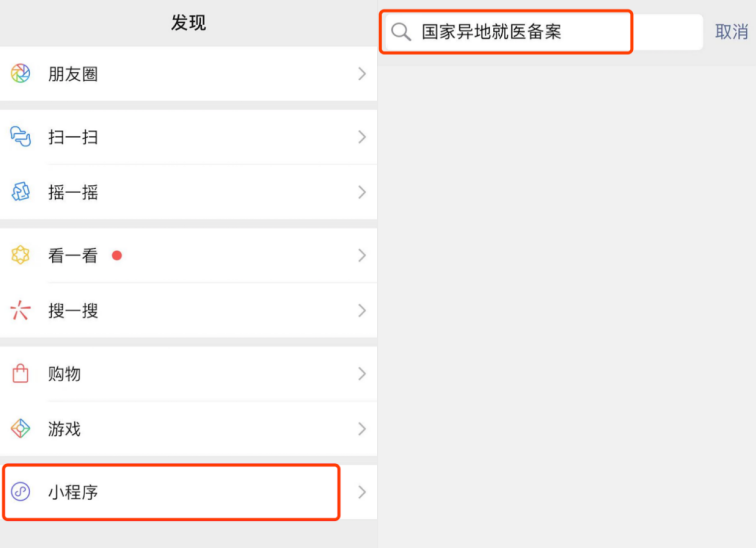The width and height of the screenshot is (756, 548).
Task: Tap the Scan (扫一扫) icon
Action: [x=20, y=137]
